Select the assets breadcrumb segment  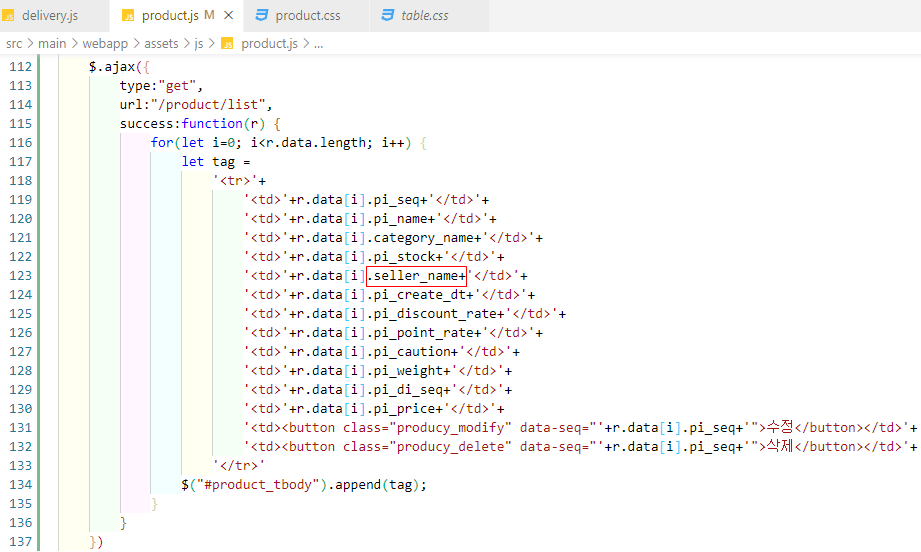(161, 43)
